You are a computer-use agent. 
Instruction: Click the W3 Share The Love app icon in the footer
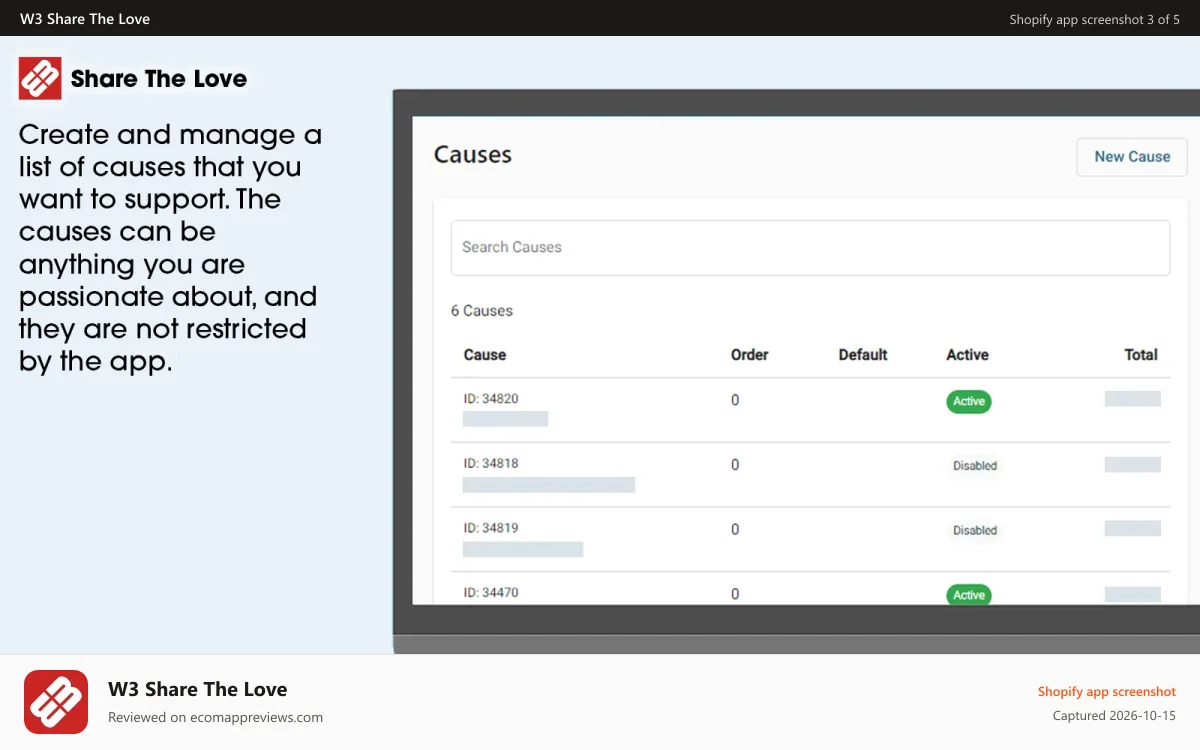(x=56, y=702)
